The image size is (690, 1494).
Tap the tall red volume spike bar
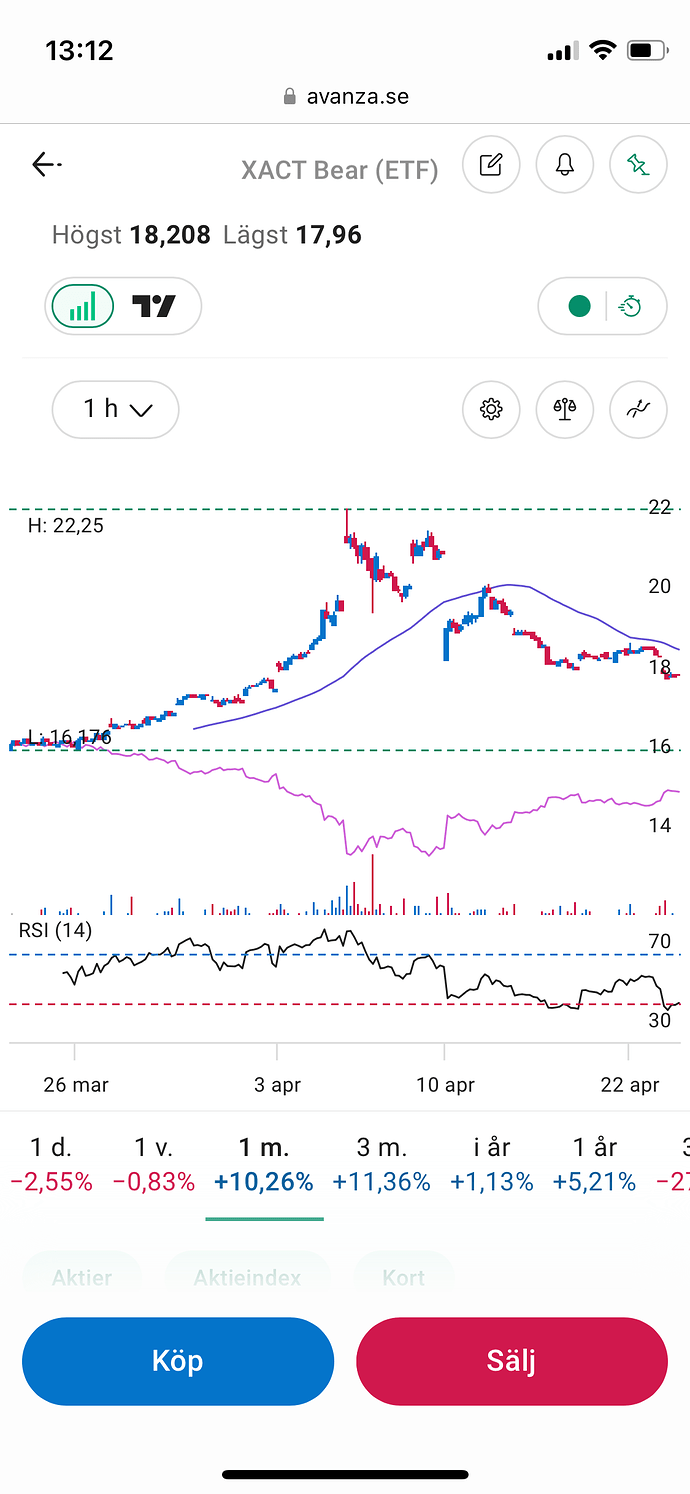click(372, 884)
